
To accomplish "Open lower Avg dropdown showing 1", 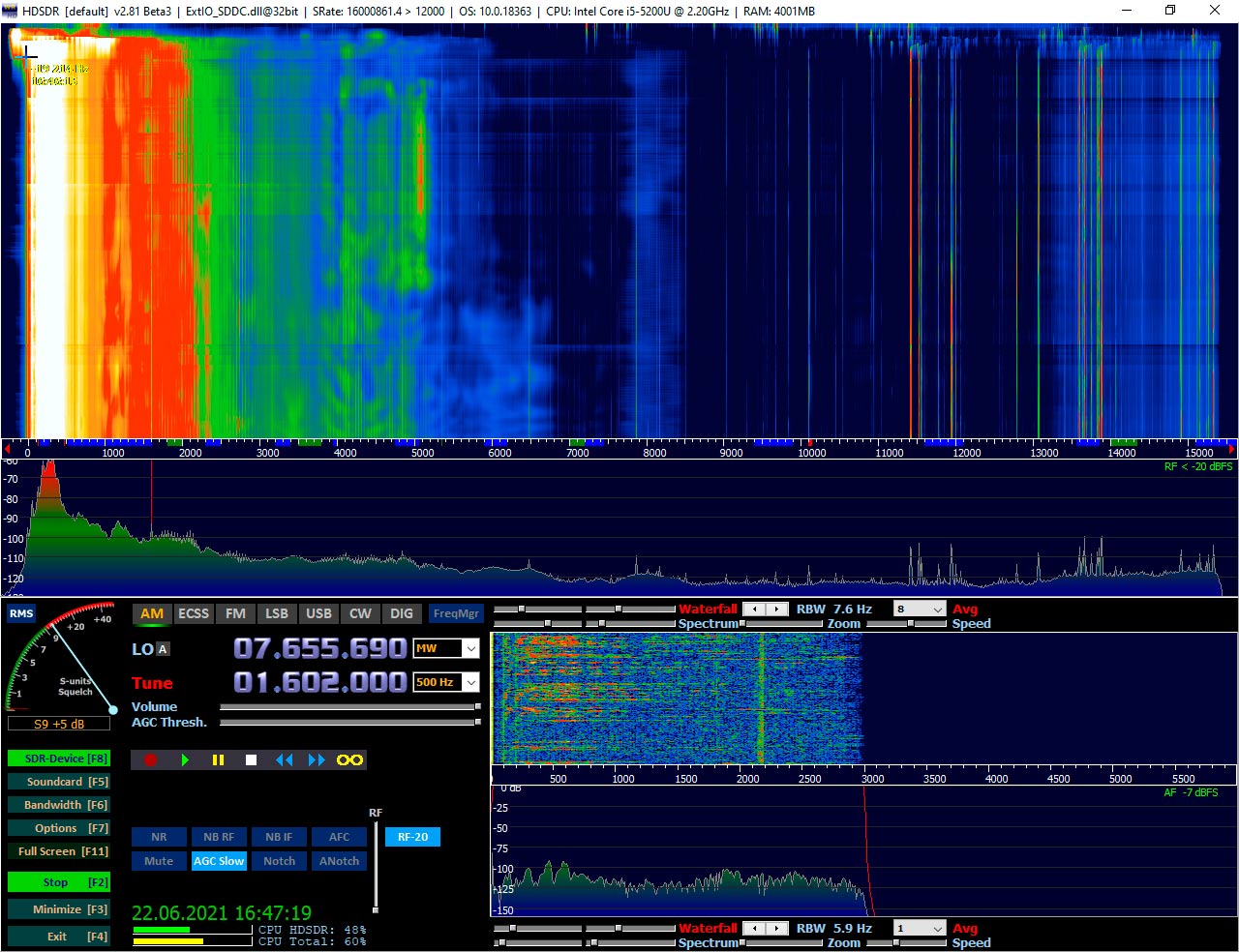I will point(919,929).
